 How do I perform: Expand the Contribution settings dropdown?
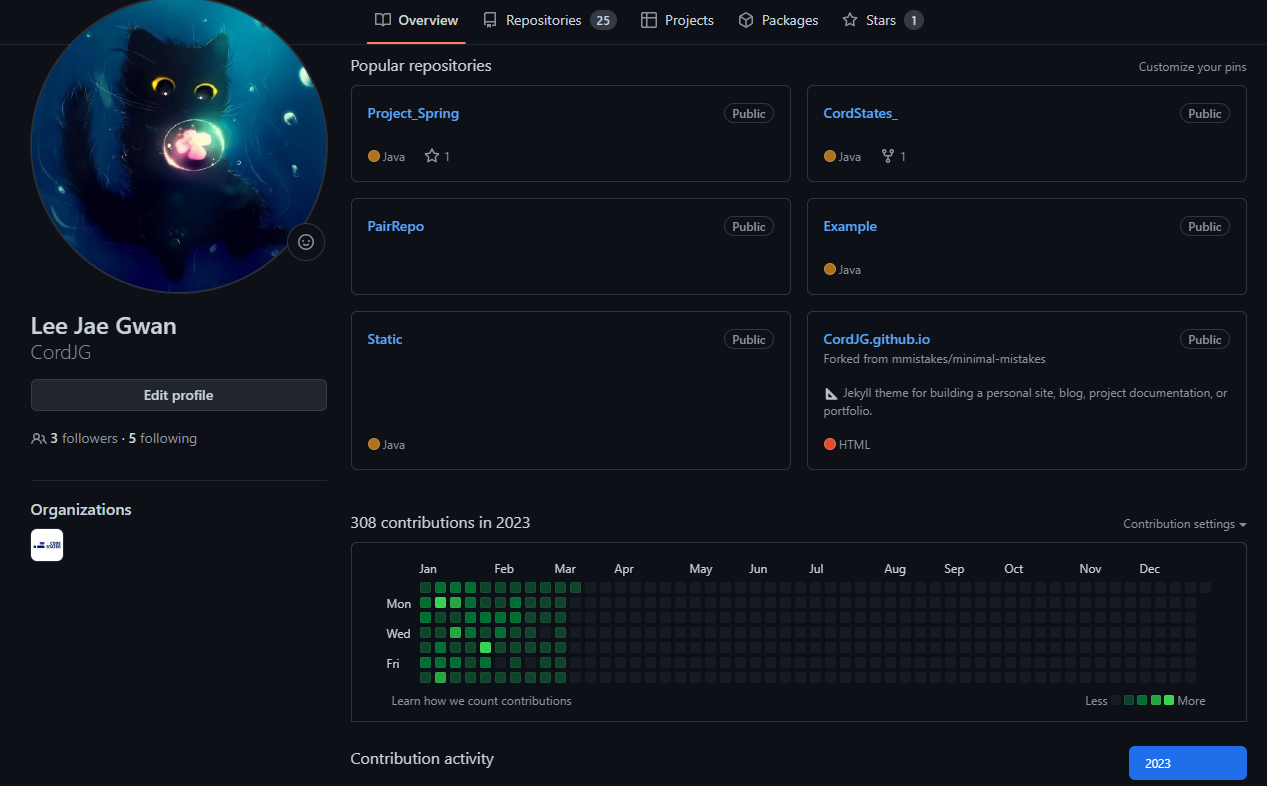[1185, 524]
